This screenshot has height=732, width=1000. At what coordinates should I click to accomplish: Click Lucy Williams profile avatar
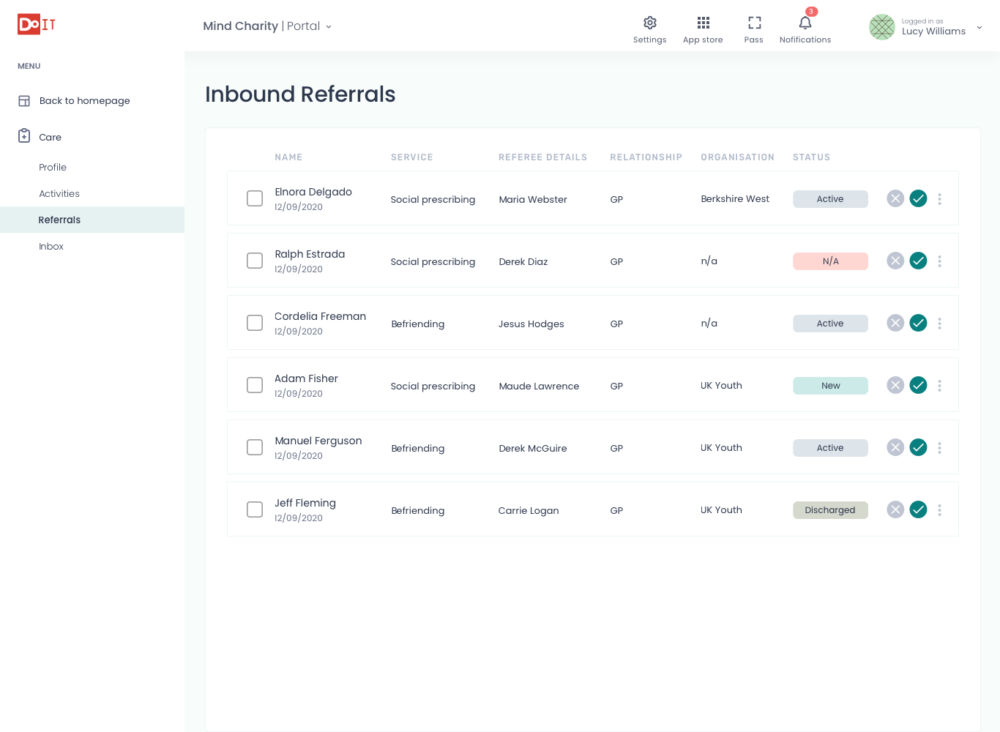pyautogui.click(x=881, y=27)
